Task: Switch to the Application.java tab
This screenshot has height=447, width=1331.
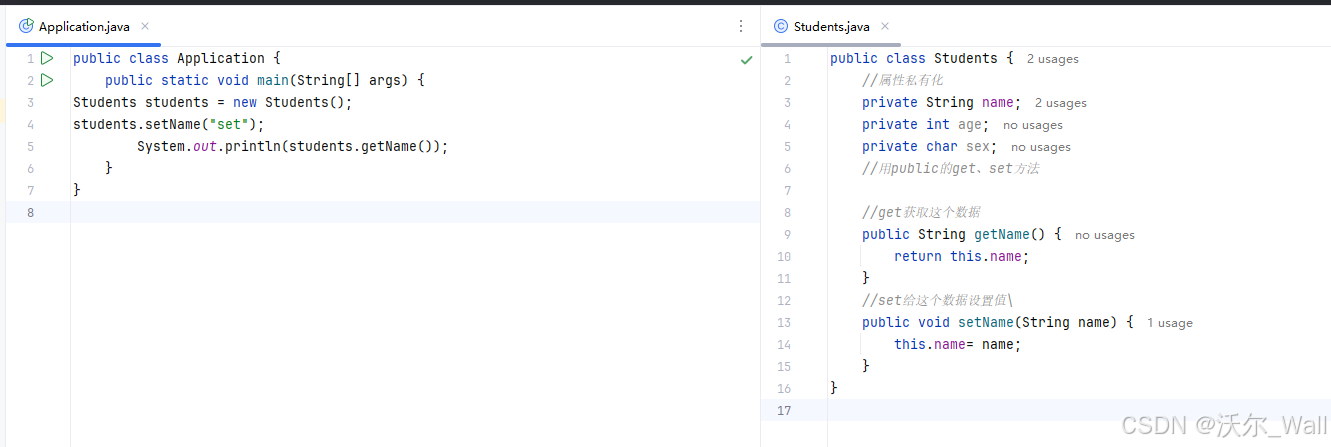Action: point(84,26)
